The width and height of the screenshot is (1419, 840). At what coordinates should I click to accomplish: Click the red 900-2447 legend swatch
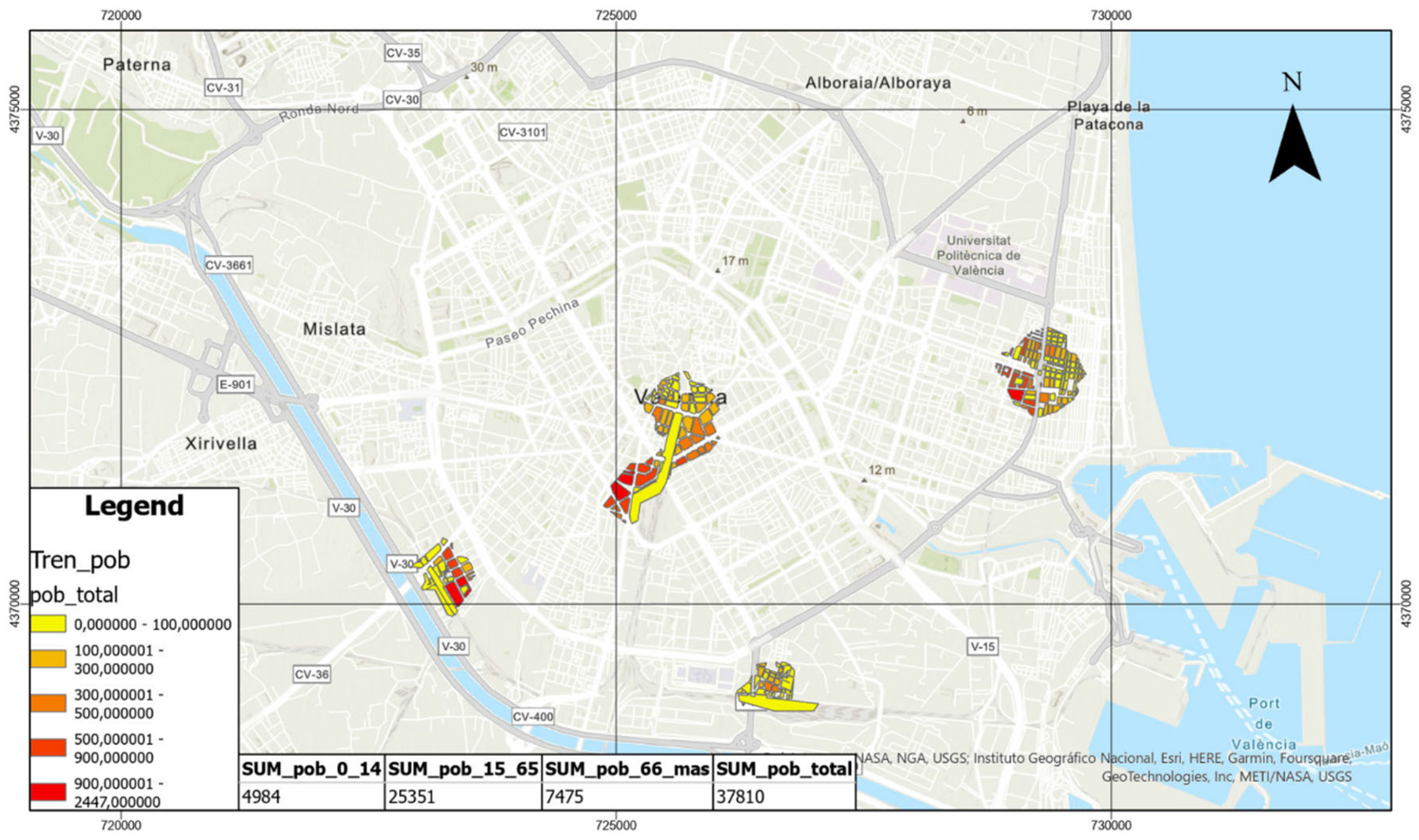(x=48, y=792)
